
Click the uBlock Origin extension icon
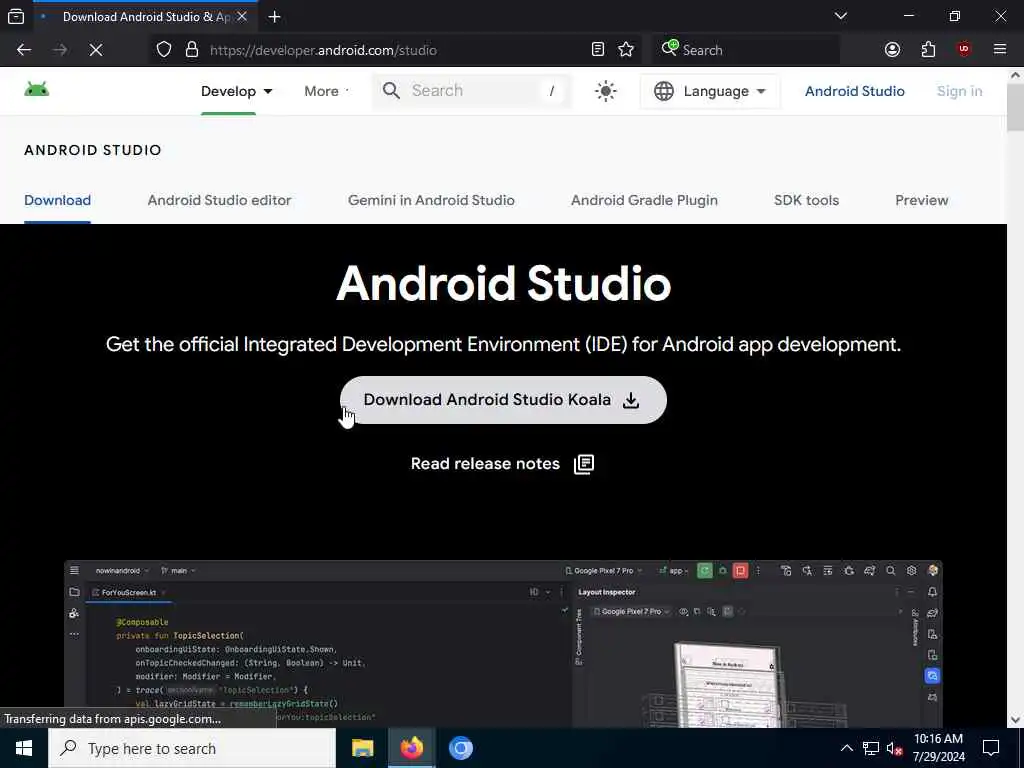(964, 50)
